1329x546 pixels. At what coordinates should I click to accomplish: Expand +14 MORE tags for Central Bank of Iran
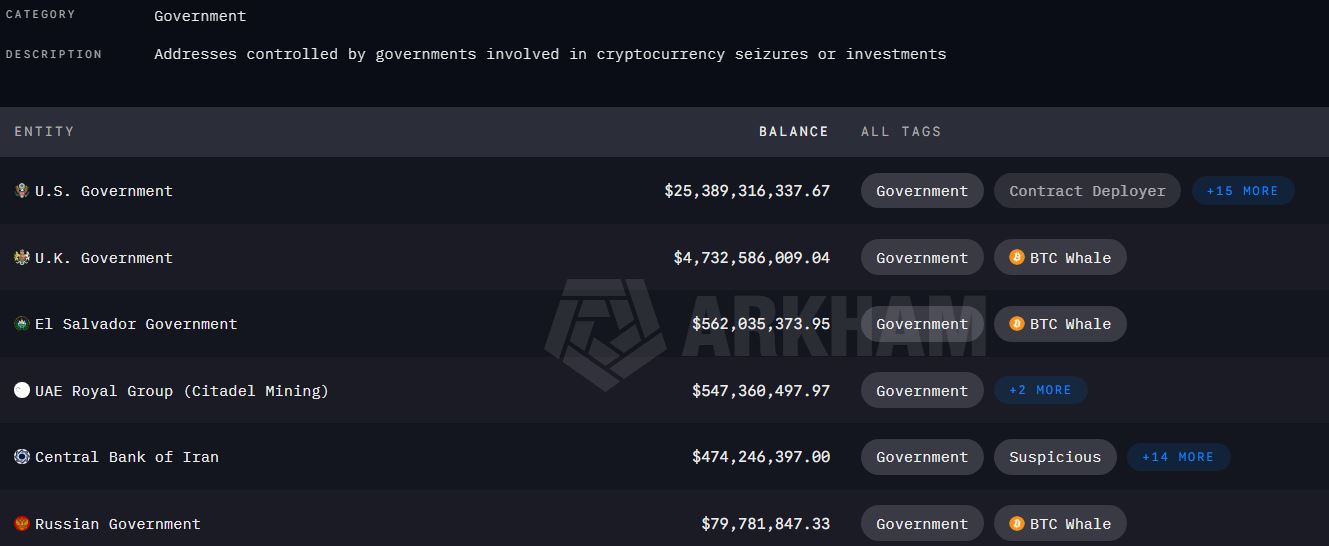[1178, 457]
